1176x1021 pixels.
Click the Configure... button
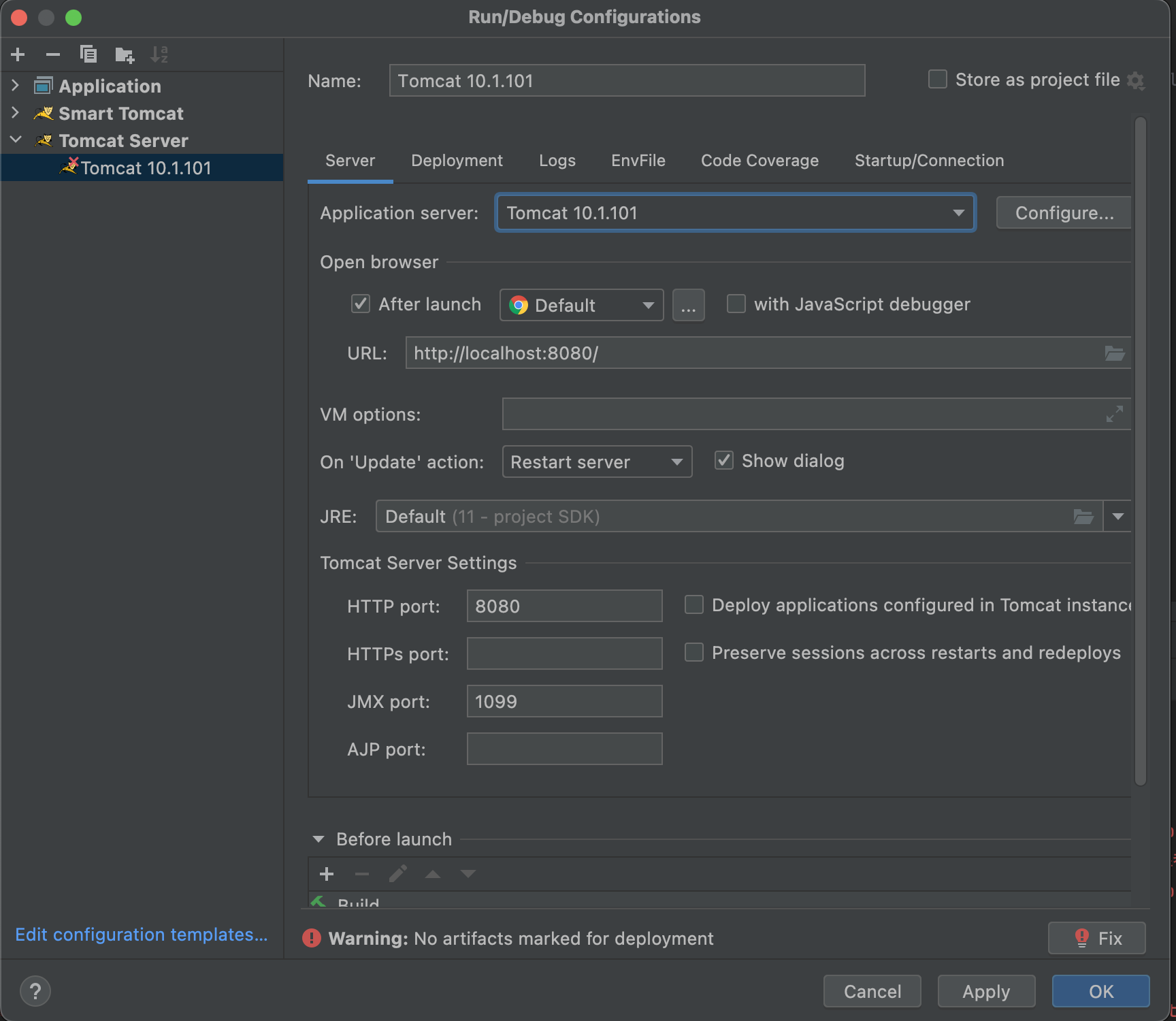coord(1064,213)
